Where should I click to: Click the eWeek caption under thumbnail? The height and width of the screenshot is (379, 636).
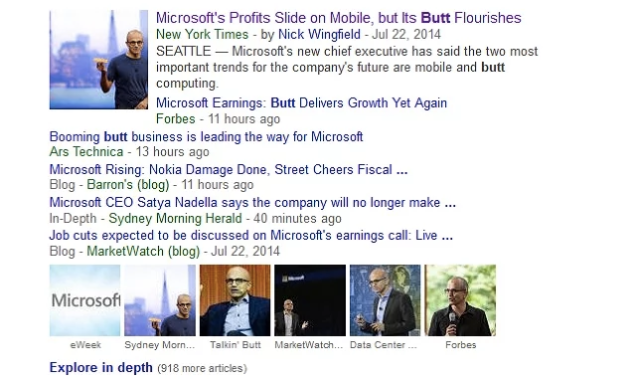click(x=85, y=345)
